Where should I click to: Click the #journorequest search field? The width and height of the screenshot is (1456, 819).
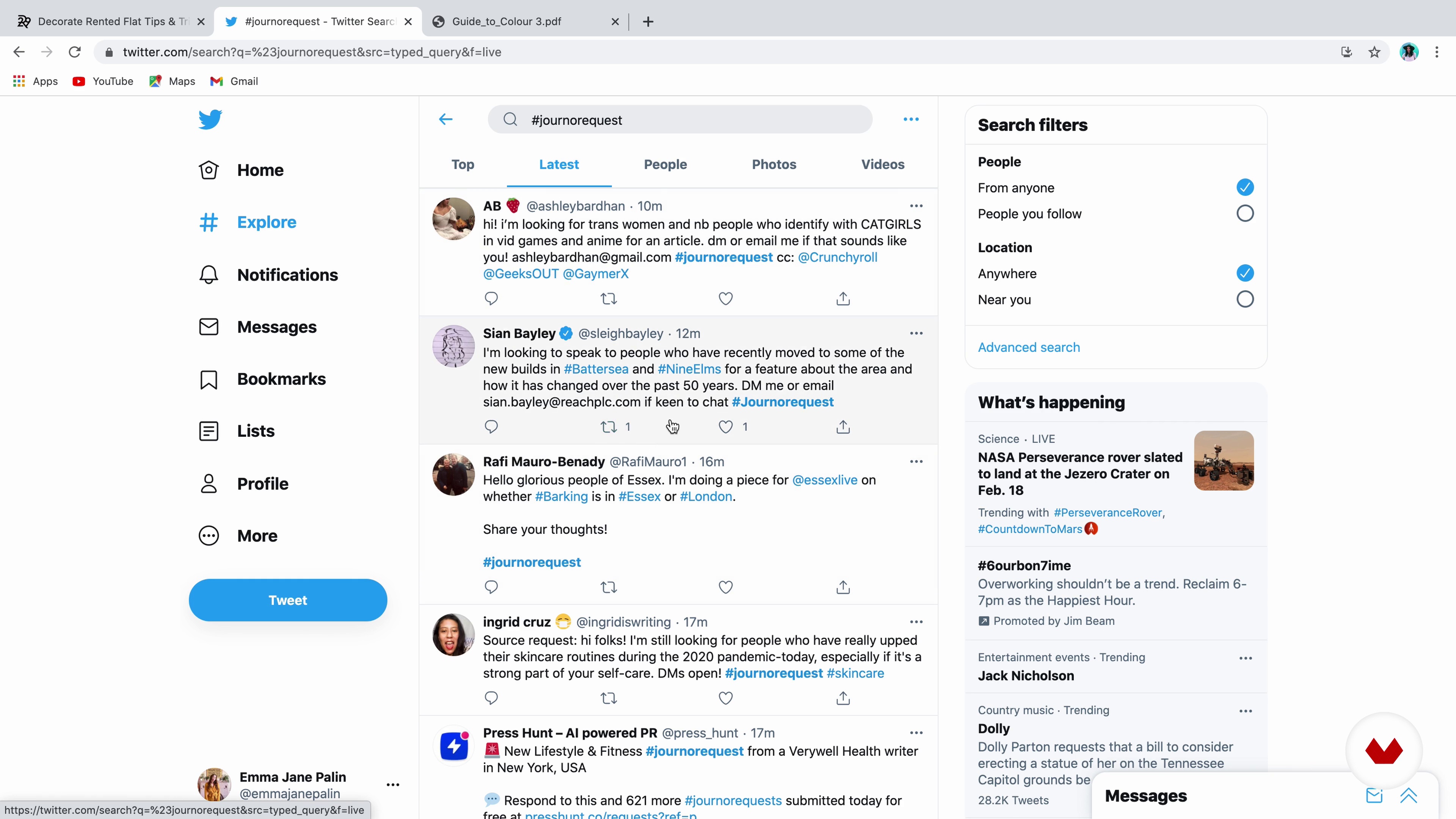click(680, 119)
